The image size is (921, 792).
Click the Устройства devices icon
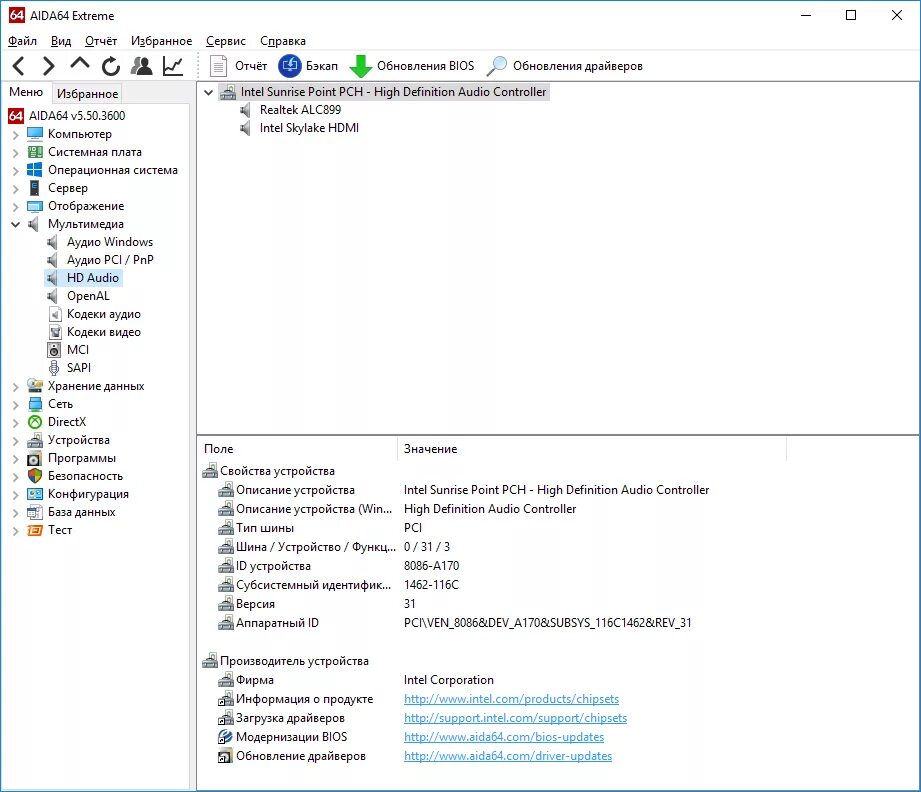point(35,440)
